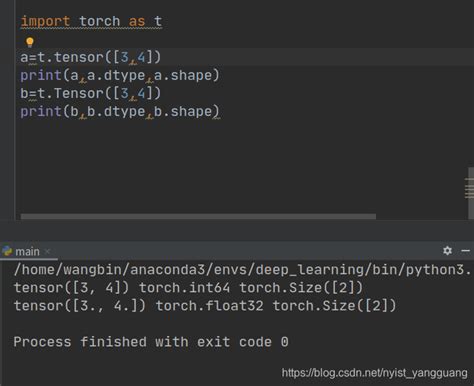Click the print(b,b.dtype,b.shape) line
The image size is (474, 386).
[x=120, y=111]
